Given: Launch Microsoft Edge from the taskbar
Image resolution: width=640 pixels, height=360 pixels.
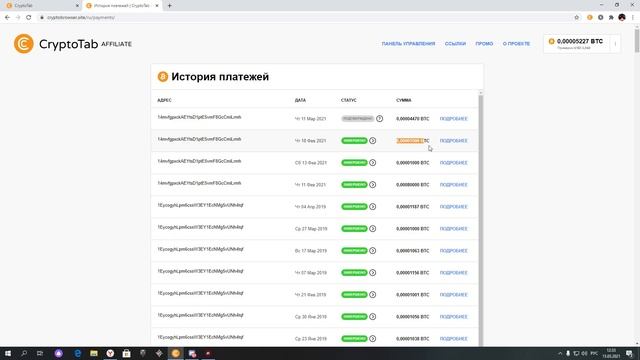Looking at the screenshot, I should pos(77,353).
